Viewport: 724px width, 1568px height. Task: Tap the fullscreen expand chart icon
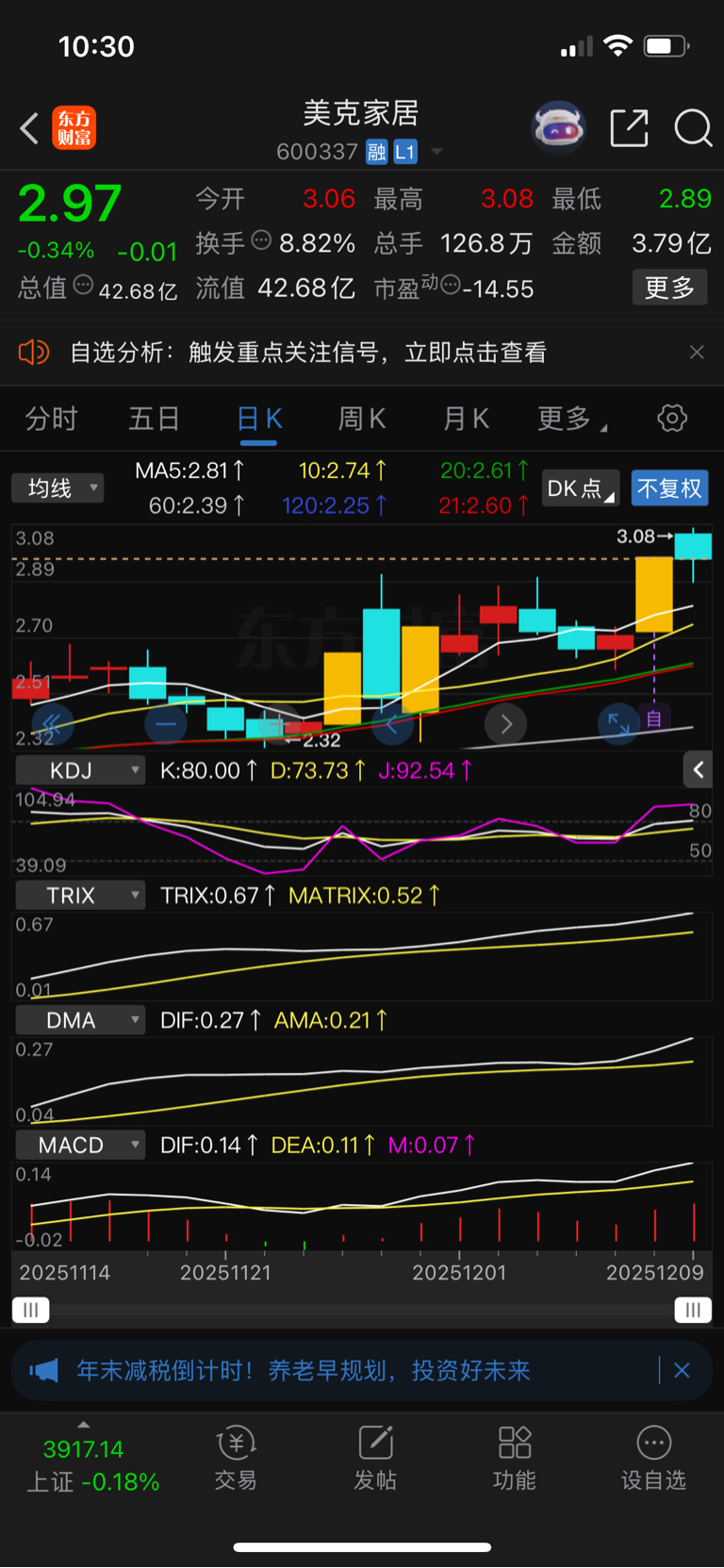(x=618, y=724)
